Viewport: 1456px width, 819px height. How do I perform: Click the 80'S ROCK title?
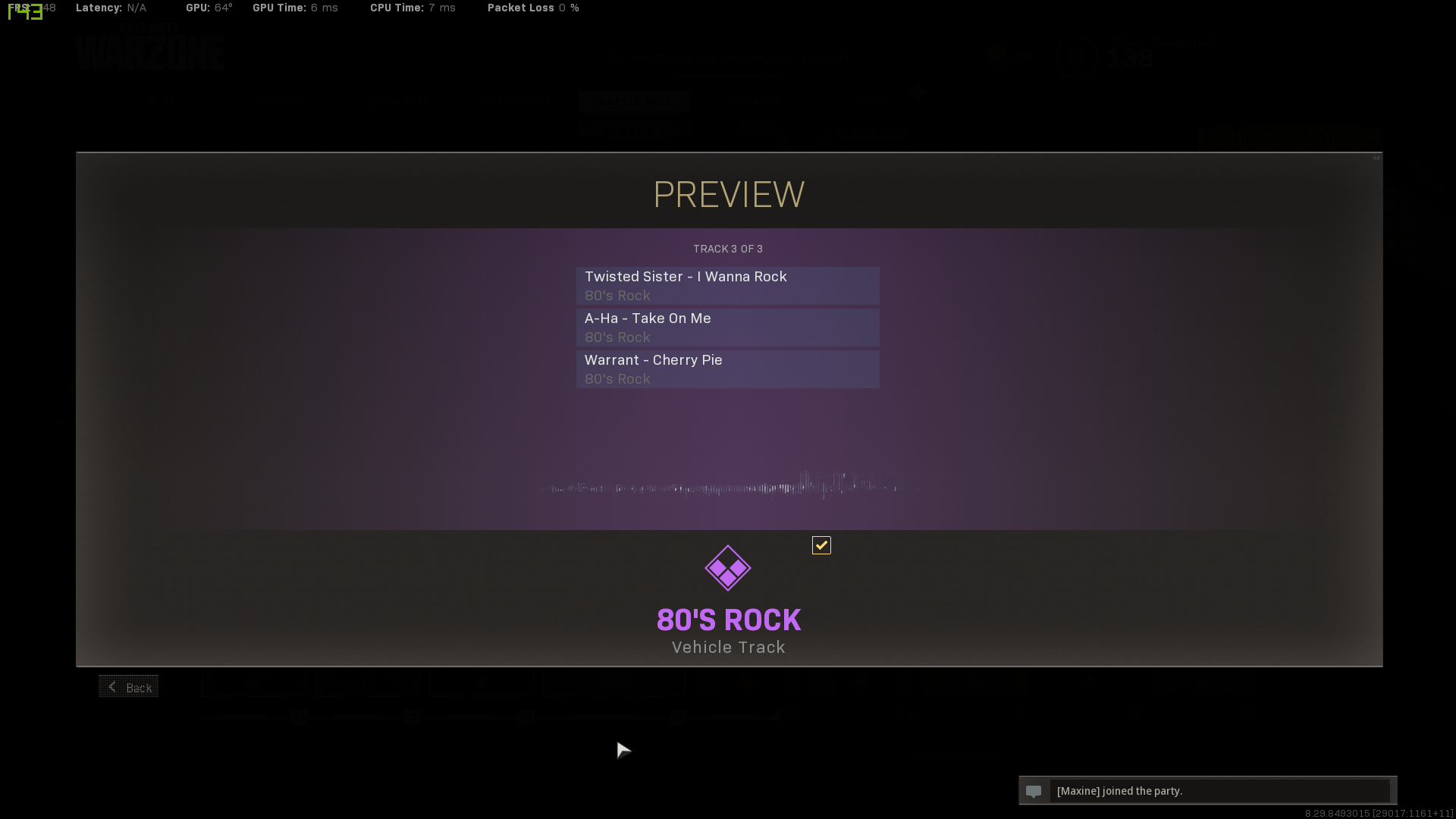[729, 620]
